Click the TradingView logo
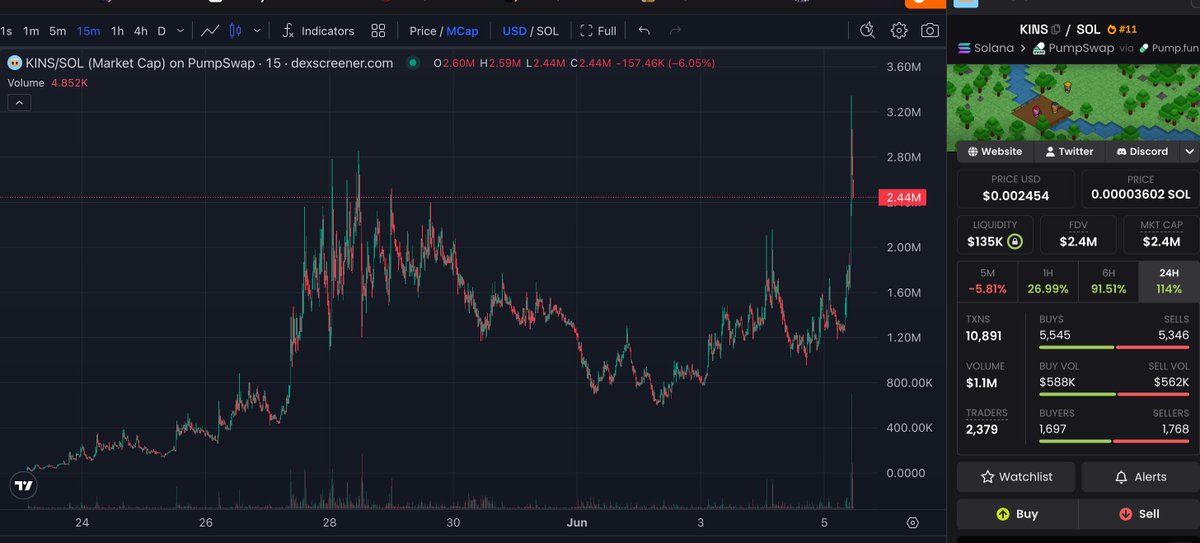1200x543 pixels. click(23, 486)
